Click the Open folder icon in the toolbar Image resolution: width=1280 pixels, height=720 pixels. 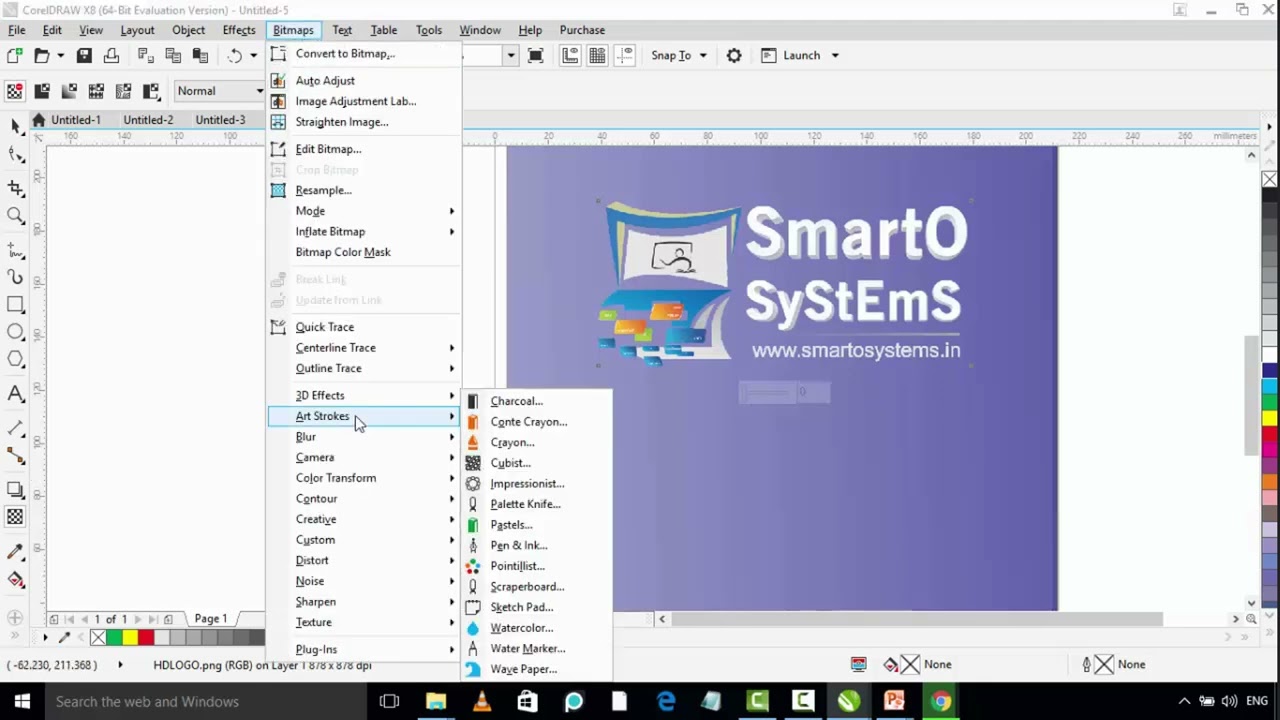click(41, 56)
